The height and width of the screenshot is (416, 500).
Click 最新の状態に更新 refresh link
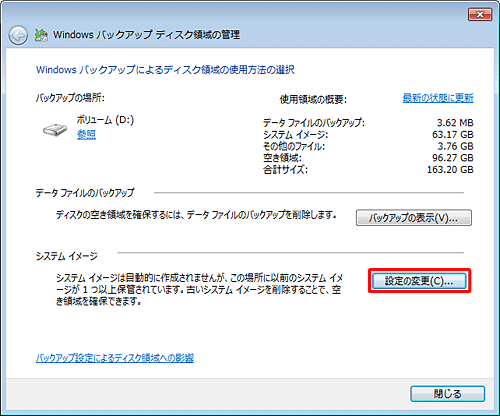(x=438, y=98)
